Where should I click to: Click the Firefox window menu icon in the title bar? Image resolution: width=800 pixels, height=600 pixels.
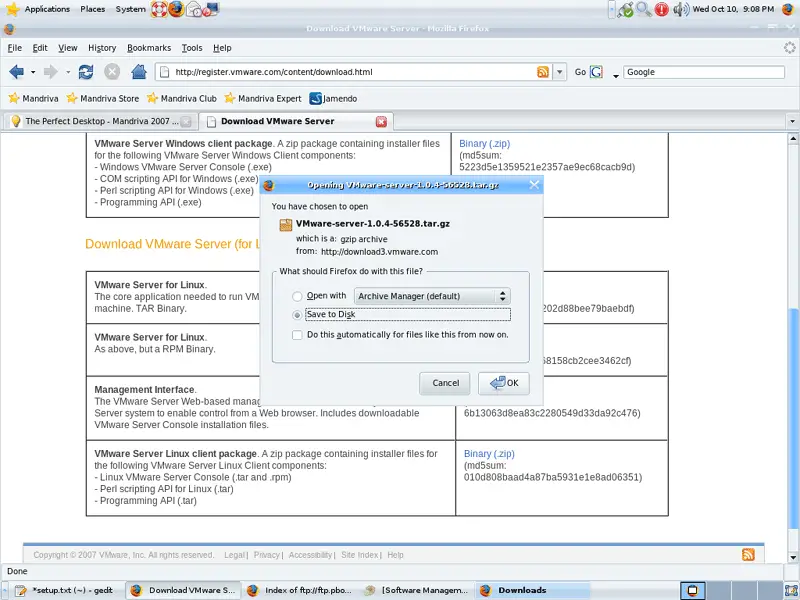coord(9,29)
